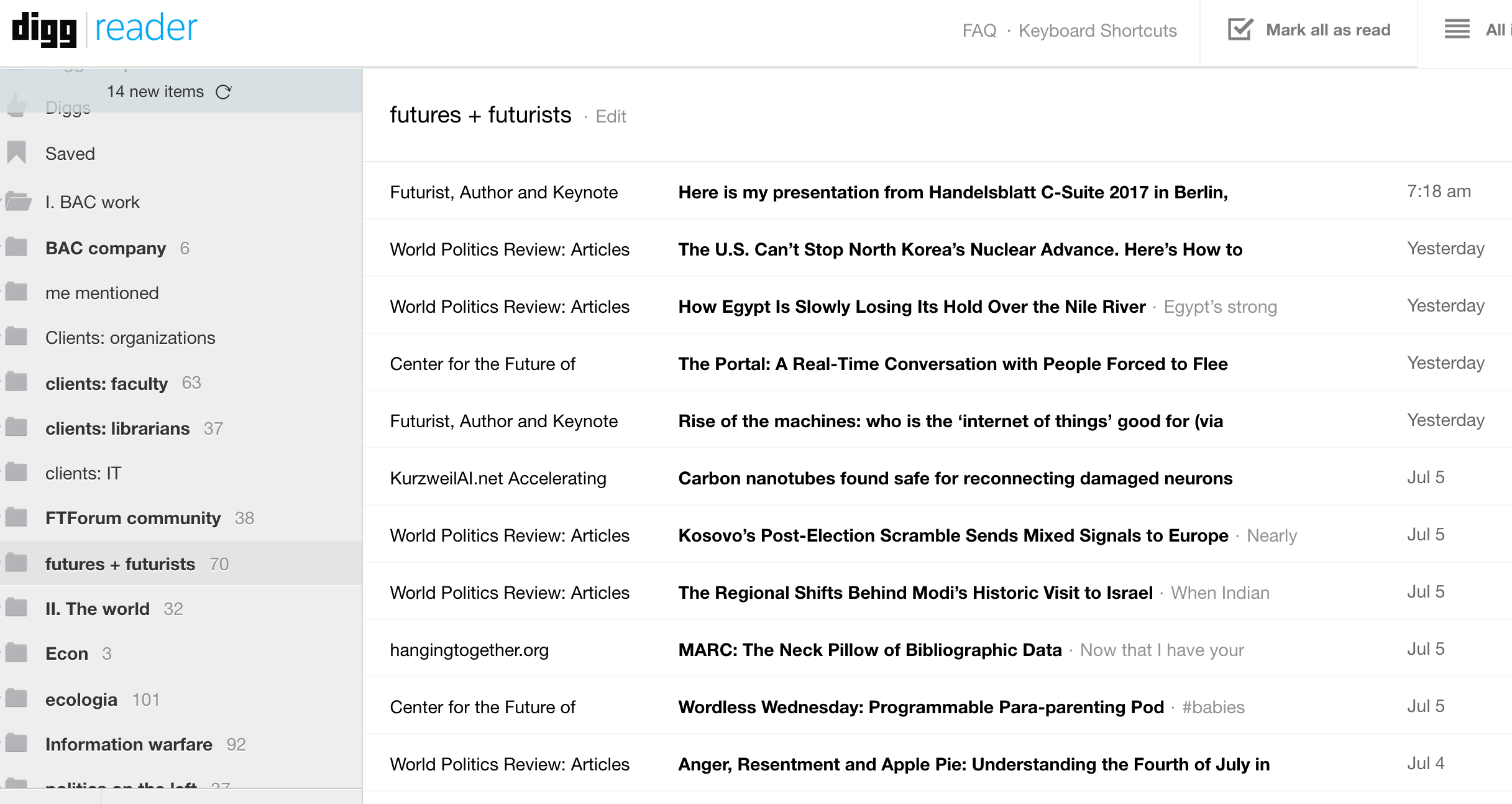The width and height of the screenshot is (1512, 804).
Task: Open MARC Neck Pillow of Bibliographic Data
Action: point(870,650)
